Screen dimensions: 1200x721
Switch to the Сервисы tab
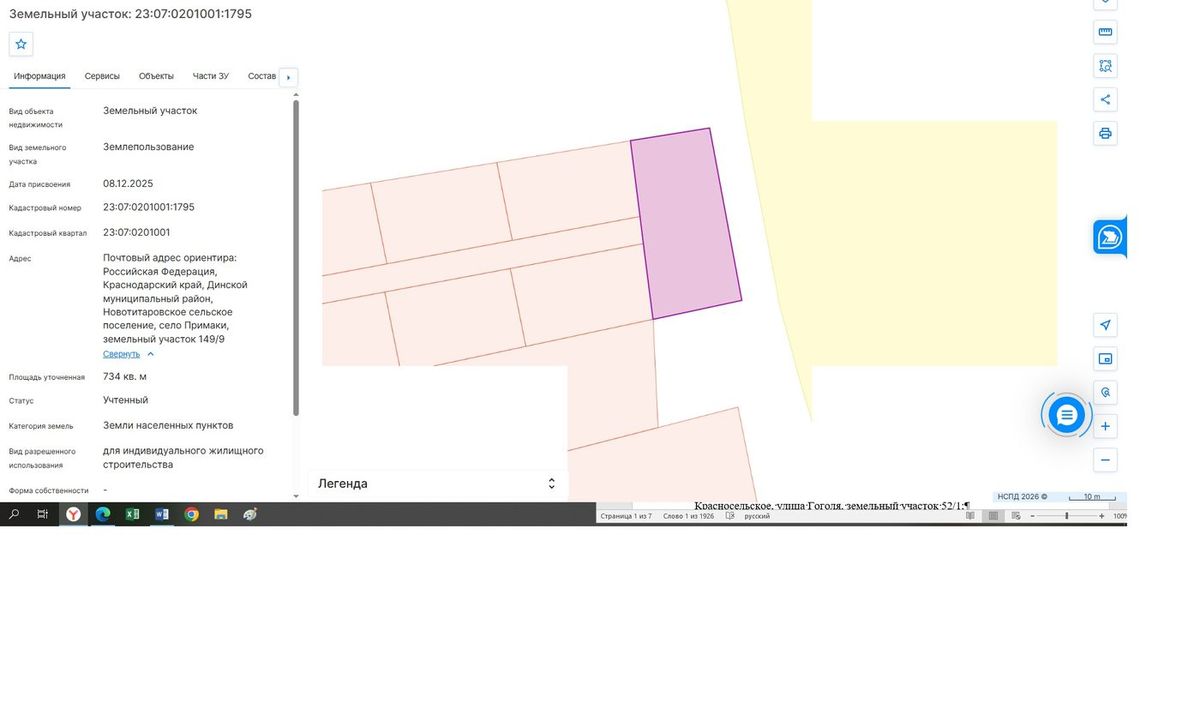[x=102, y=76]
